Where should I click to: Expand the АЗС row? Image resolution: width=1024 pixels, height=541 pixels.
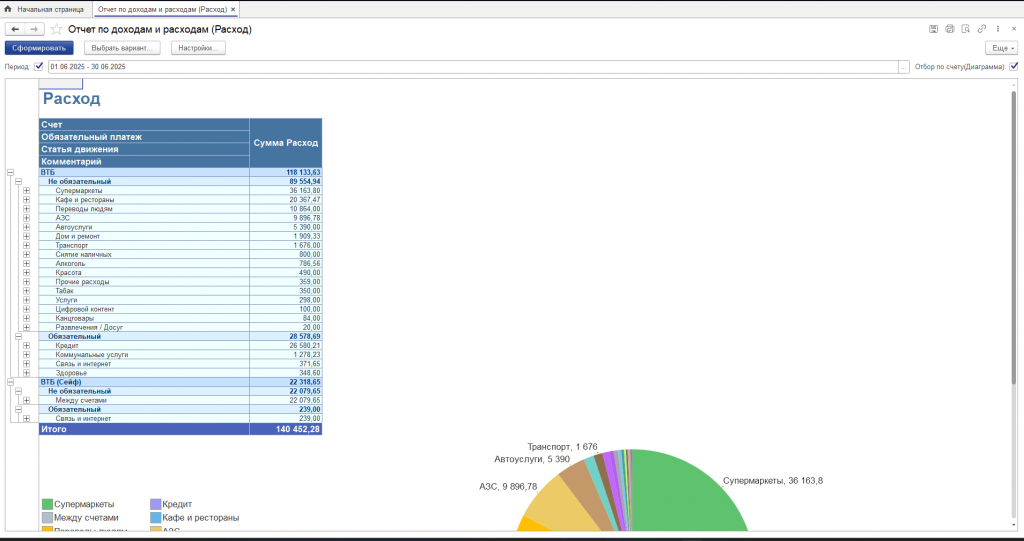26,218
